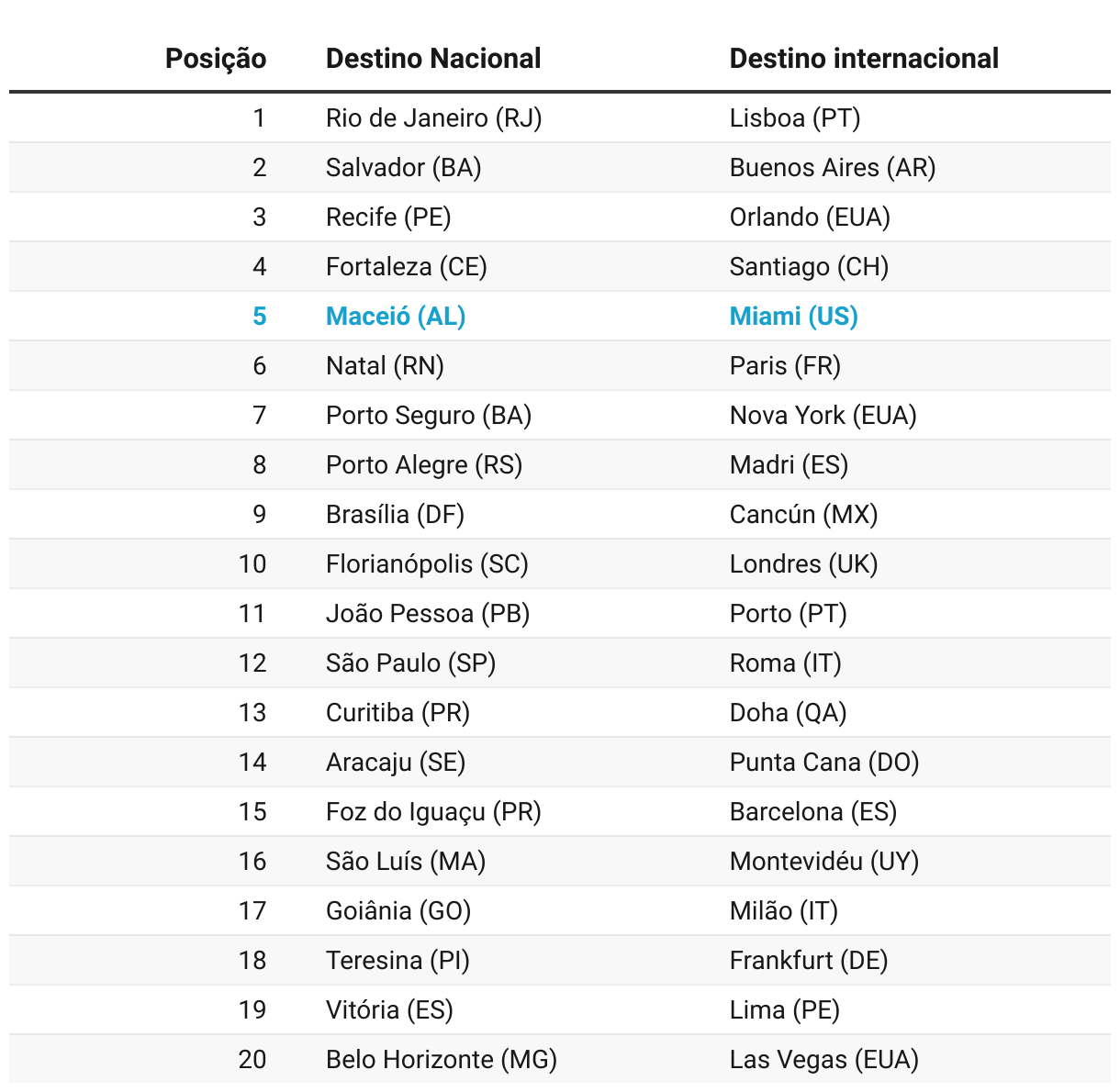1120x1092 pixels.
Task: Click the Destino internacional column header
Action: 864,59
